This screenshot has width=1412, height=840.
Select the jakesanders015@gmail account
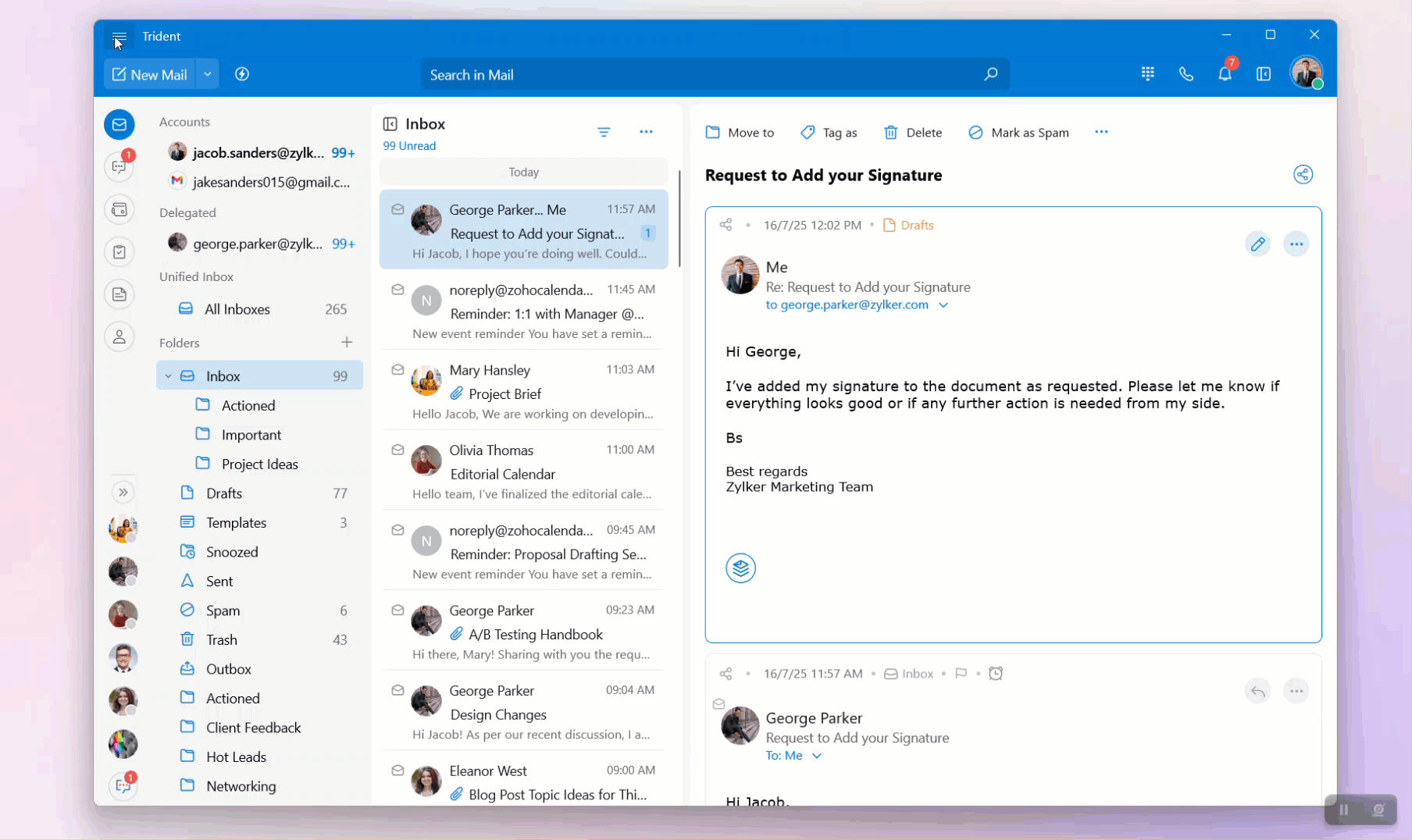[x=261, y=182]
